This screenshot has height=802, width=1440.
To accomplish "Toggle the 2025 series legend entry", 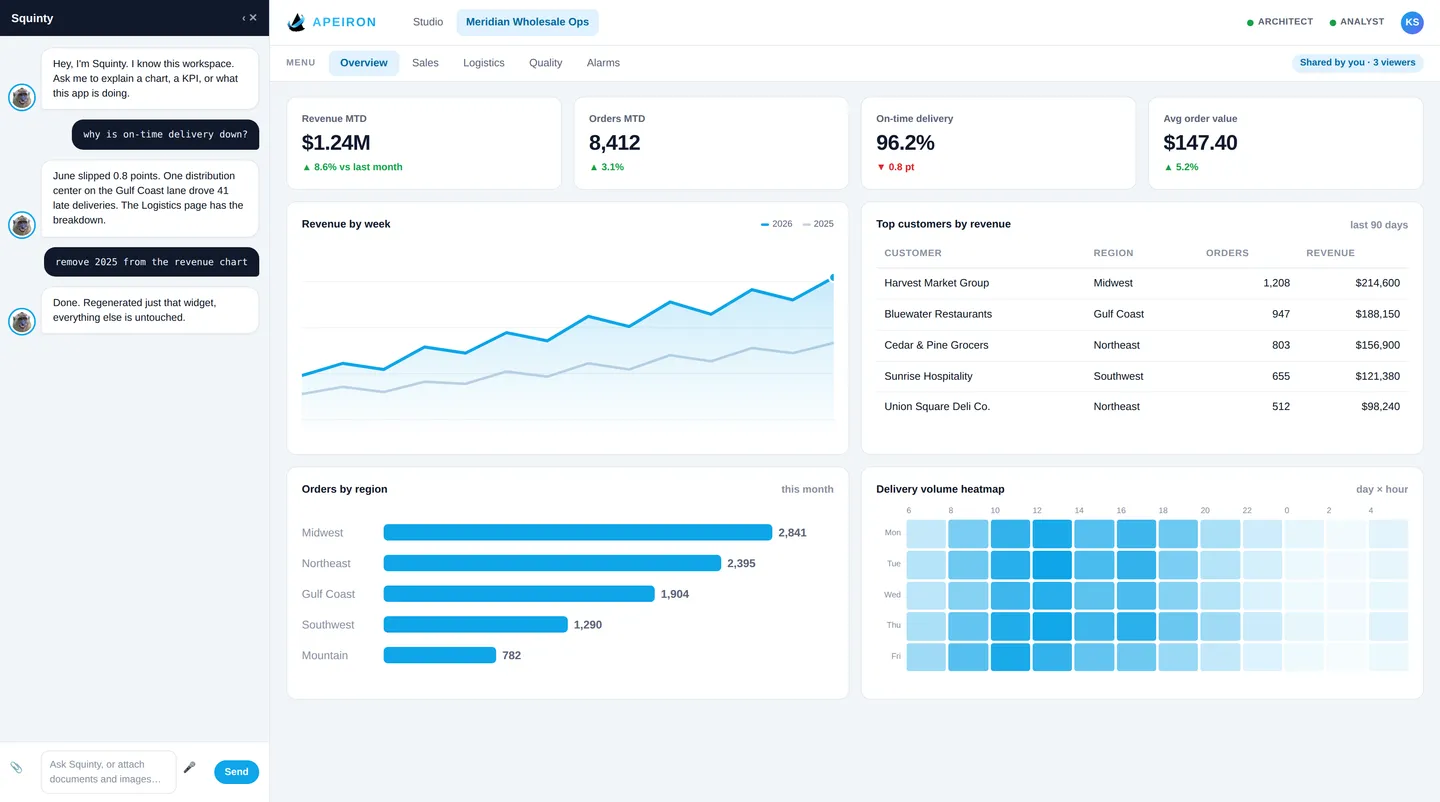I will coord(818,224).
